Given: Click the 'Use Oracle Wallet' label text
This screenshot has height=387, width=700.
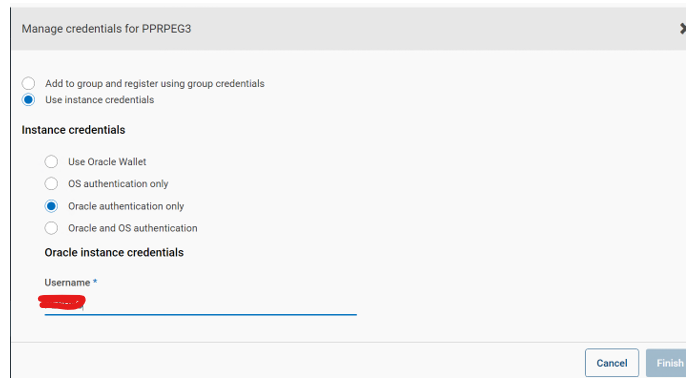Looking at the screenshot, I should 107,162.
